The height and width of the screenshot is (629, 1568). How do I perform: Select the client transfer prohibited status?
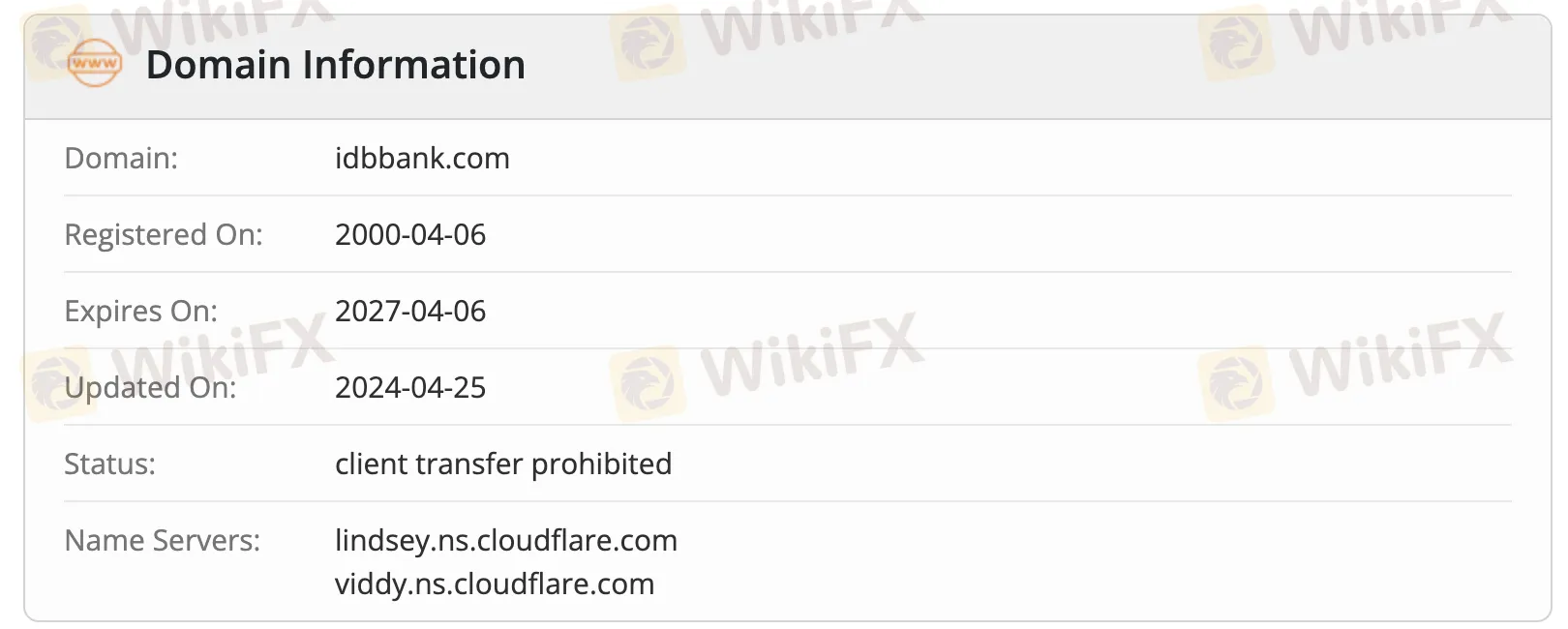(x=503, y=464)
